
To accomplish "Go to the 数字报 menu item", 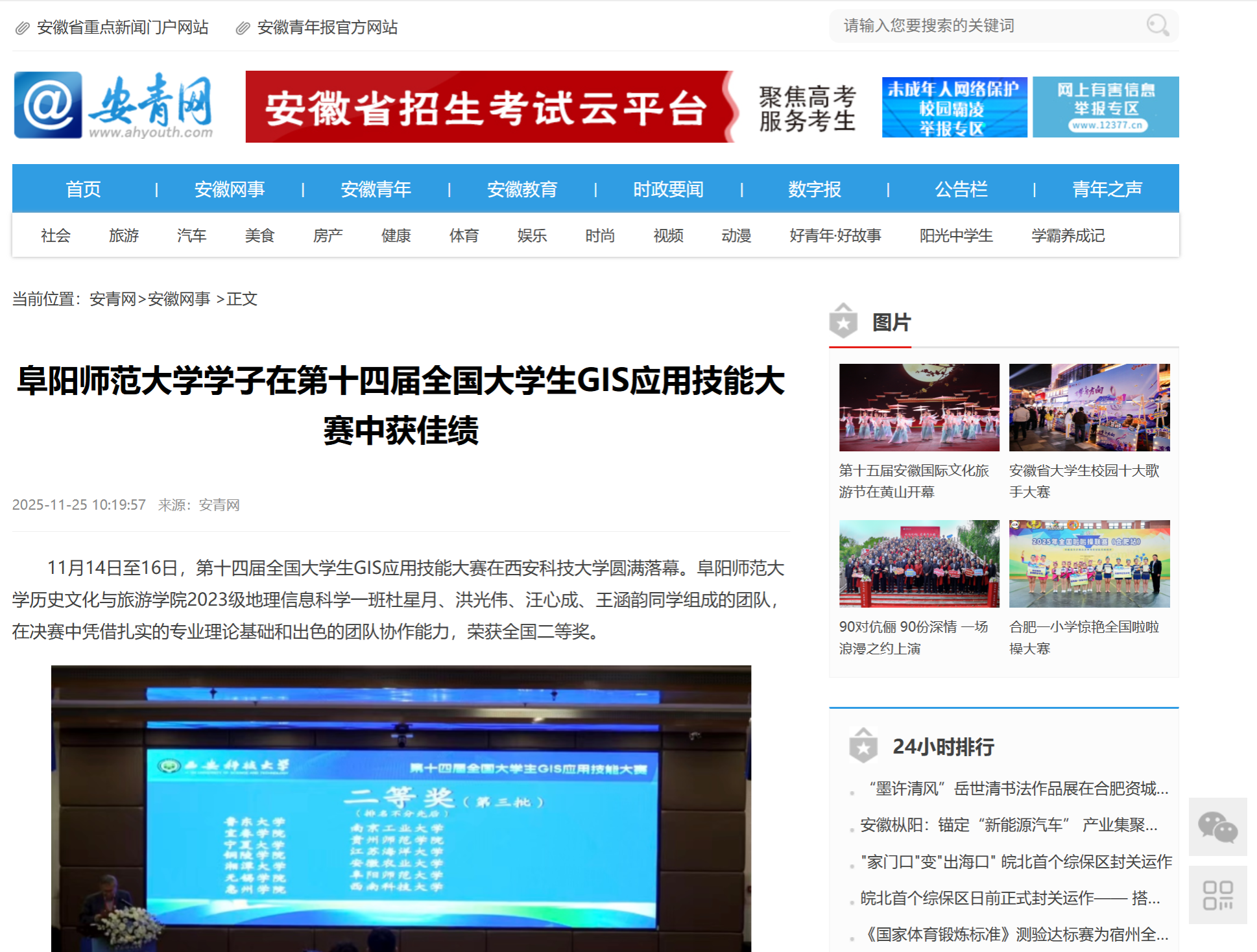I will [814, 189].
